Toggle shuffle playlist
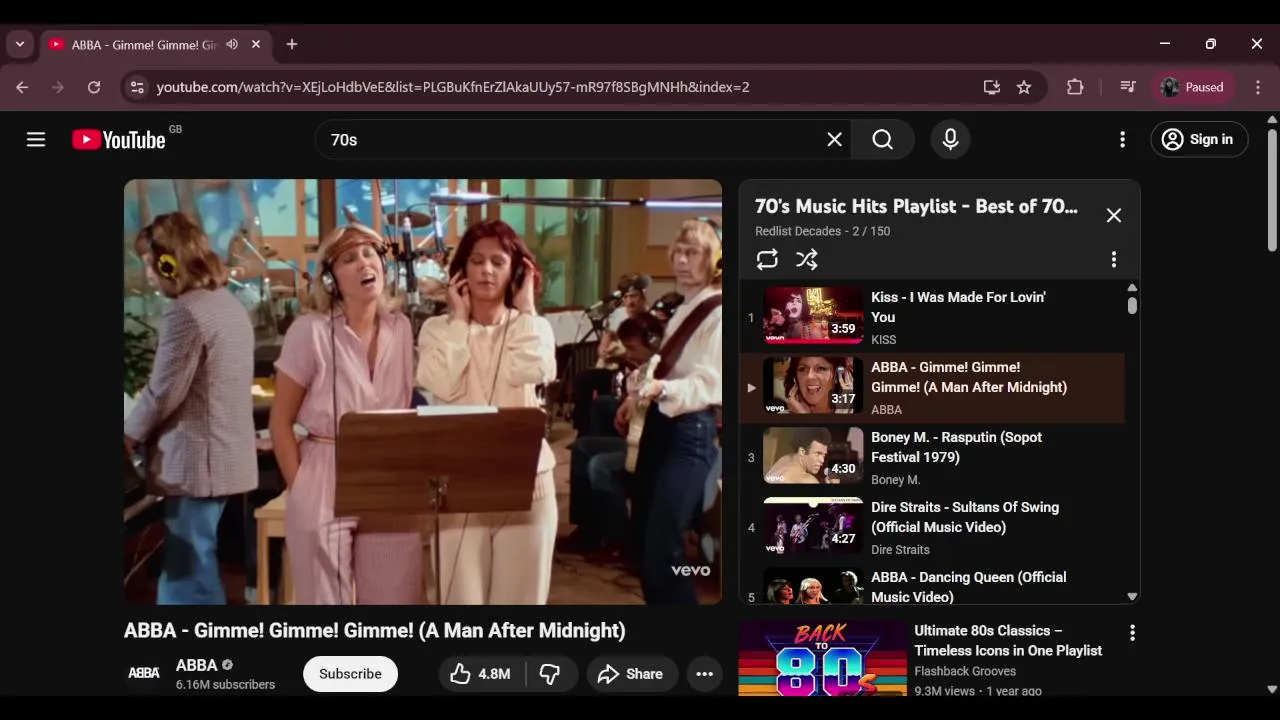1280x720 pixels. pyautogui.click(x=807, y=260)
